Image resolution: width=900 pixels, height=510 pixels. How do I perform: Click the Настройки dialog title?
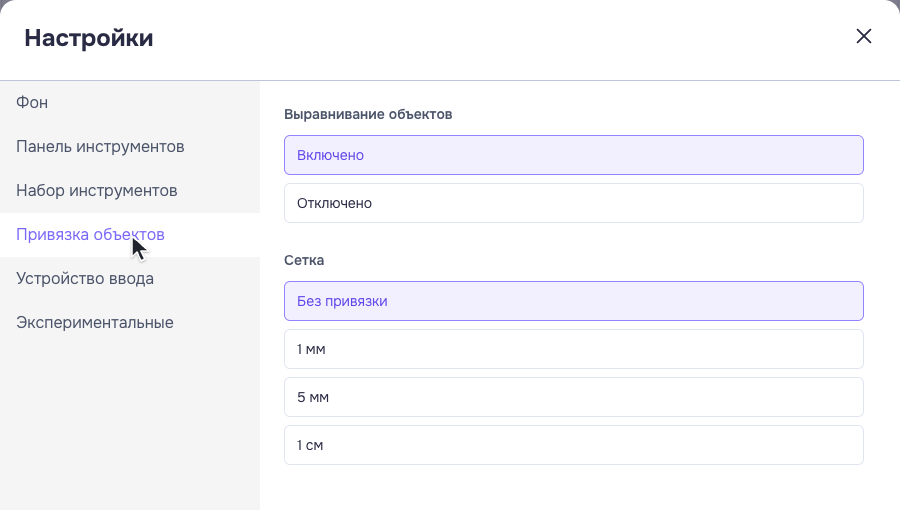[89, 38]
